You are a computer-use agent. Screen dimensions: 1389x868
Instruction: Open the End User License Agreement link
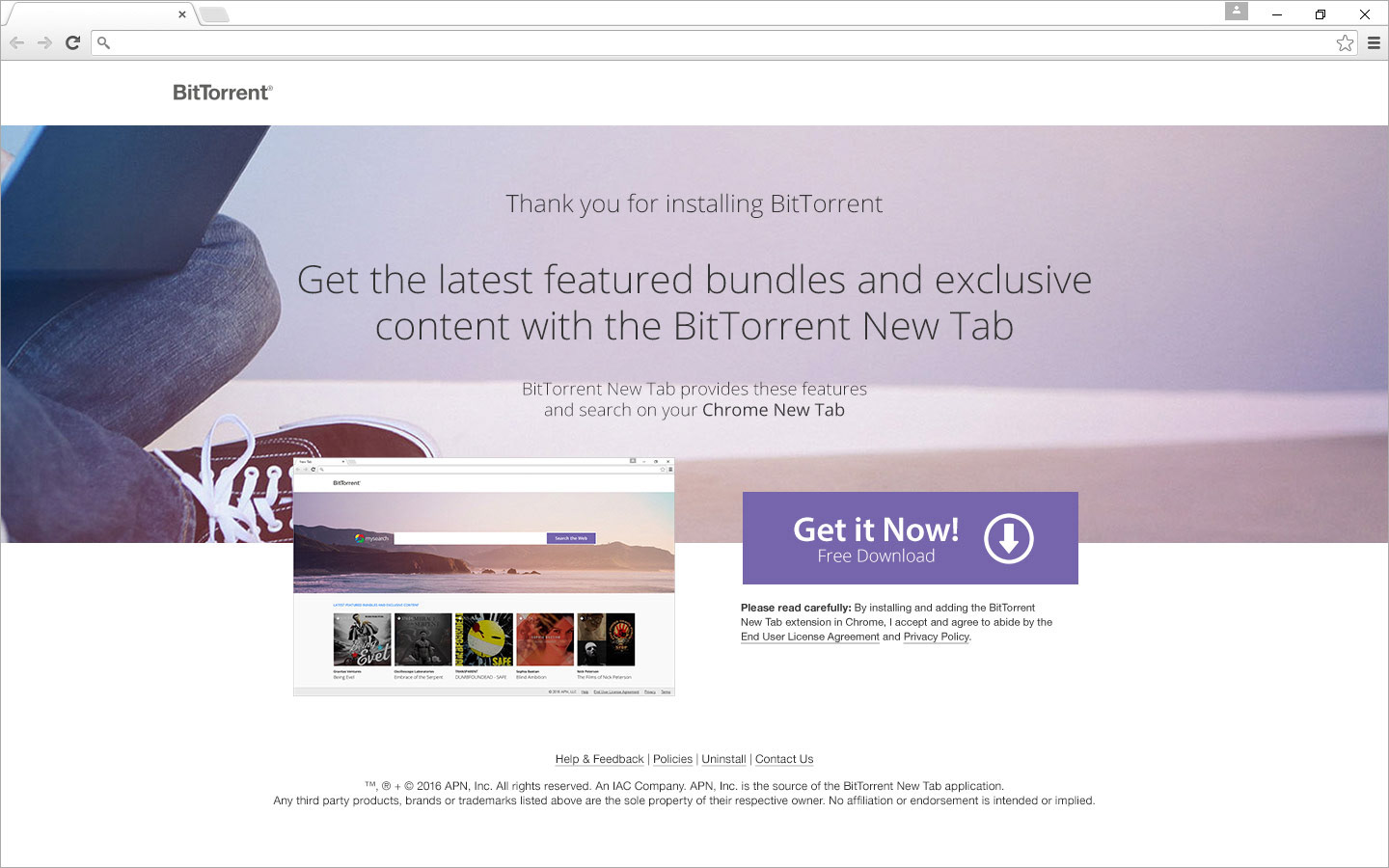(x=810, y=637)
